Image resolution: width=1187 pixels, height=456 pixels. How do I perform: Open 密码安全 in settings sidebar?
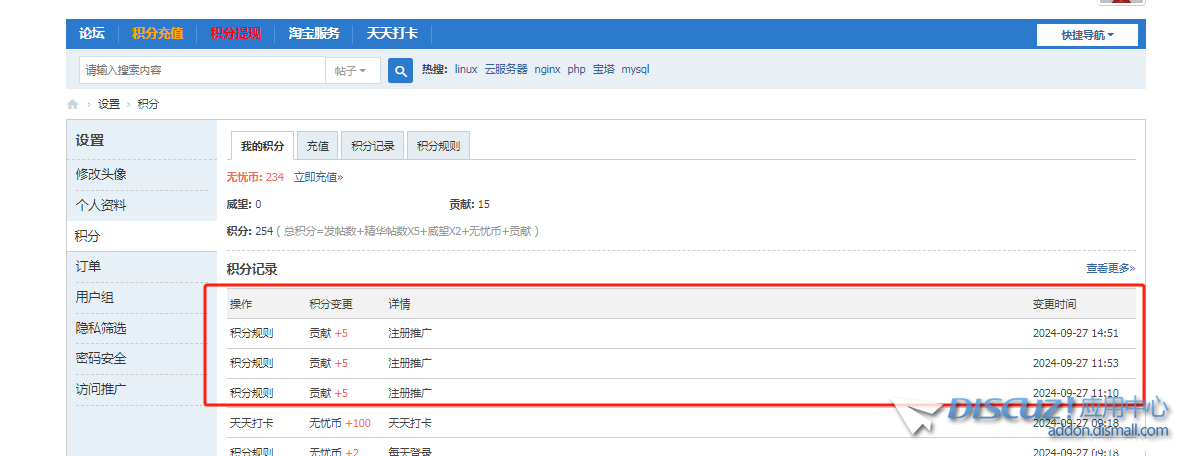(101, 358)
